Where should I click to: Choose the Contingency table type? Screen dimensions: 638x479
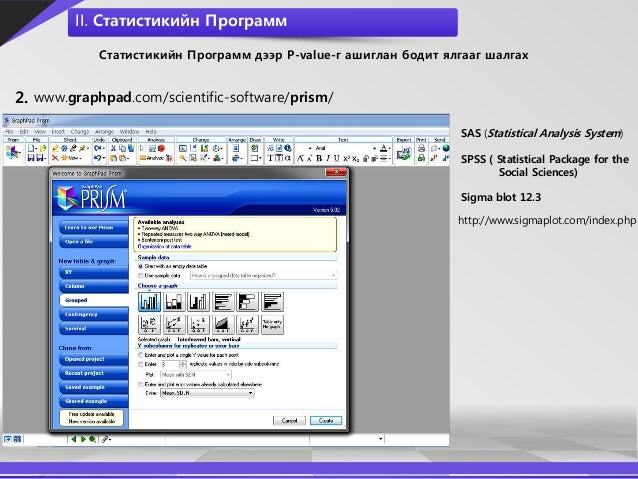coord(94,315)
